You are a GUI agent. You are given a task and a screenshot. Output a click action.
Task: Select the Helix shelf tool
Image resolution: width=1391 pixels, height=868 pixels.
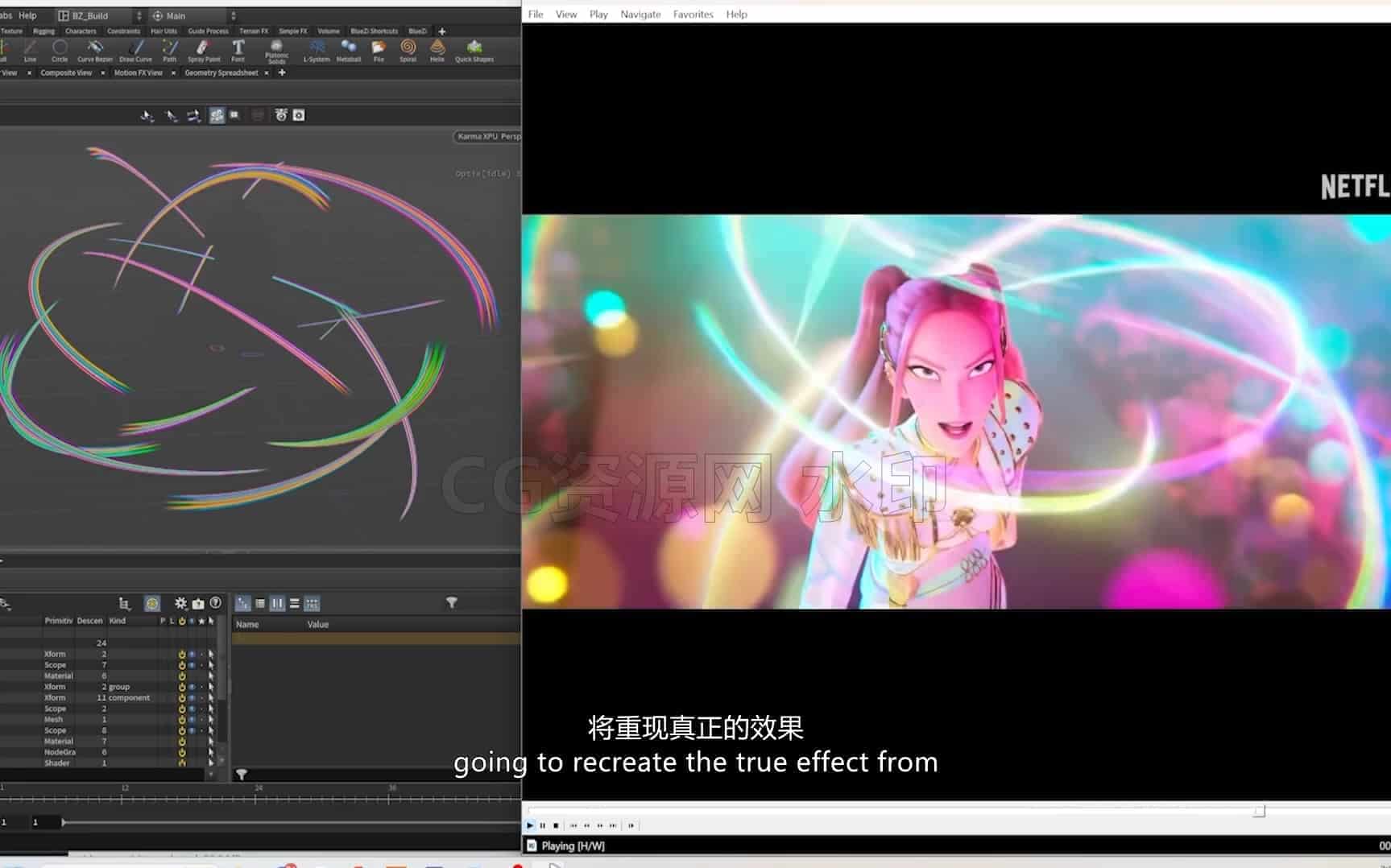437,51
